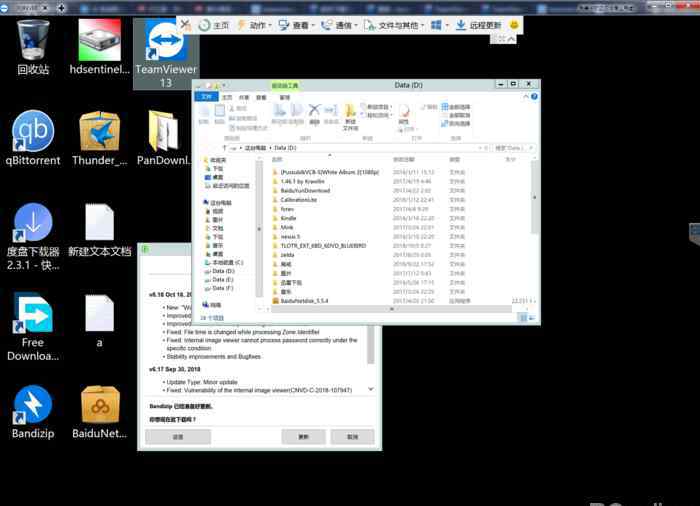This screenshot has width=700, height=506.
Task: Select the file named a
Action: 100,321
